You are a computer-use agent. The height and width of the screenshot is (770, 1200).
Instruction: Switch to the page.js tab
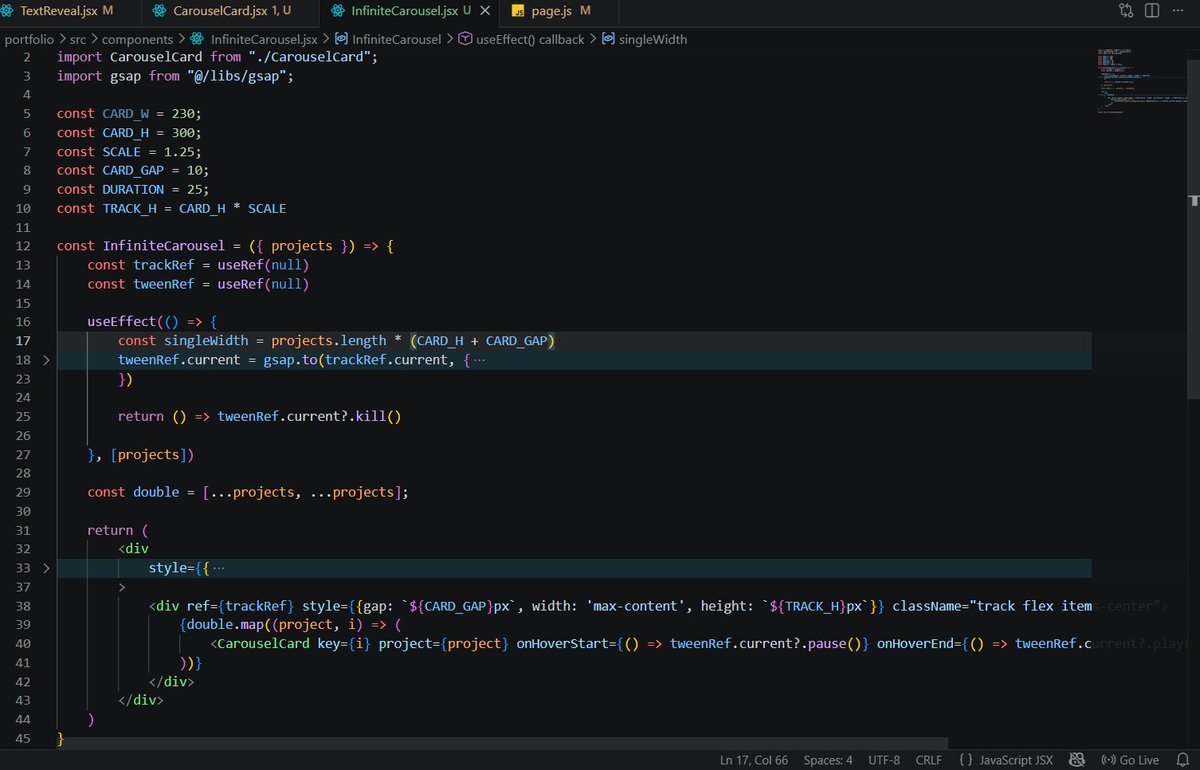(559, 10)
